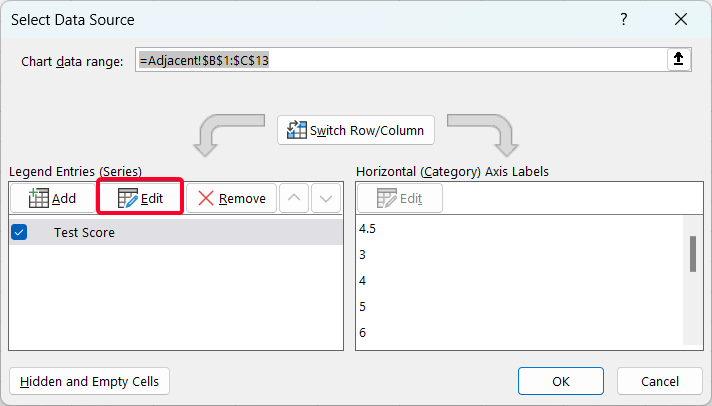Uncheck the Test Score series checkbox
This screenshot has height=406, width=712.
pyautogui.click(x=19, y=232)
